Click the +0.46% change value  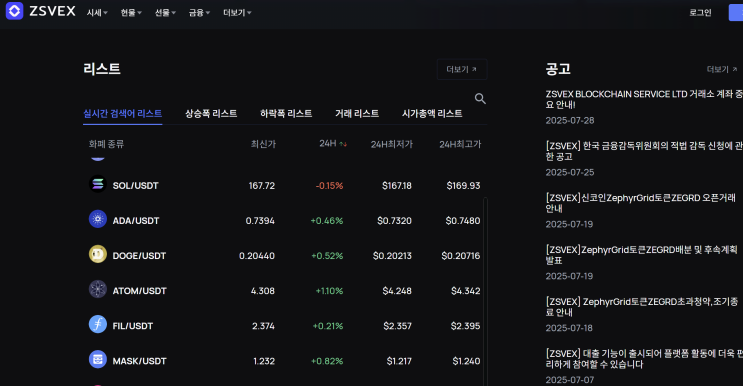327,221
